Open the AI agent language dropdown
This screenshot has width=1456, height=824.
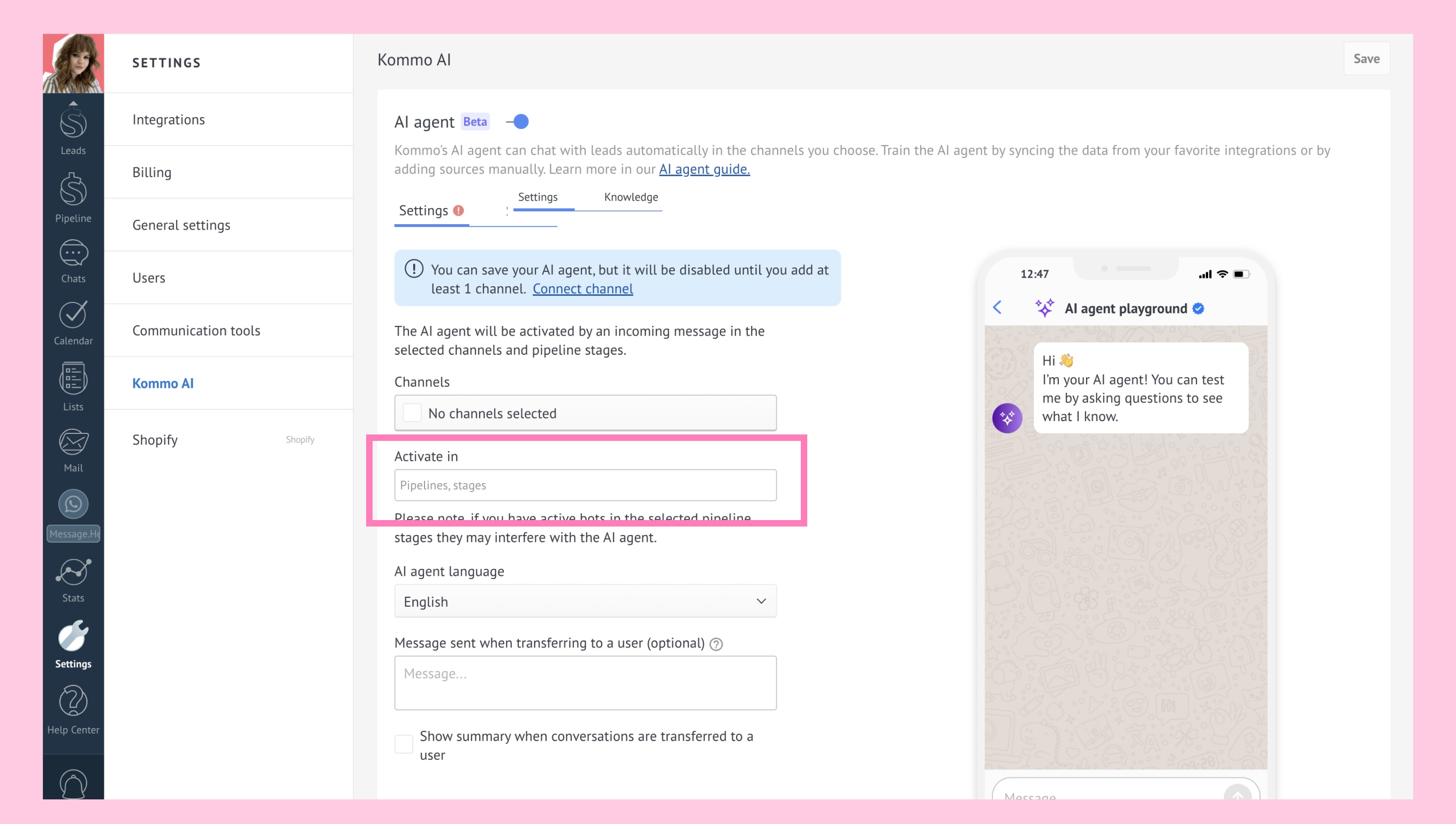(x=585, y=601)
